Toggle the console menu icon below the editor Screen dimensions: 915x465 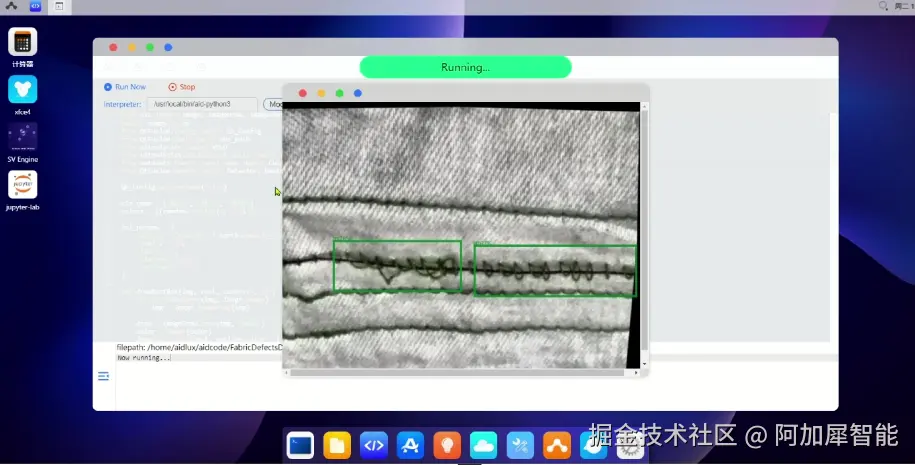tap(103, 376)
